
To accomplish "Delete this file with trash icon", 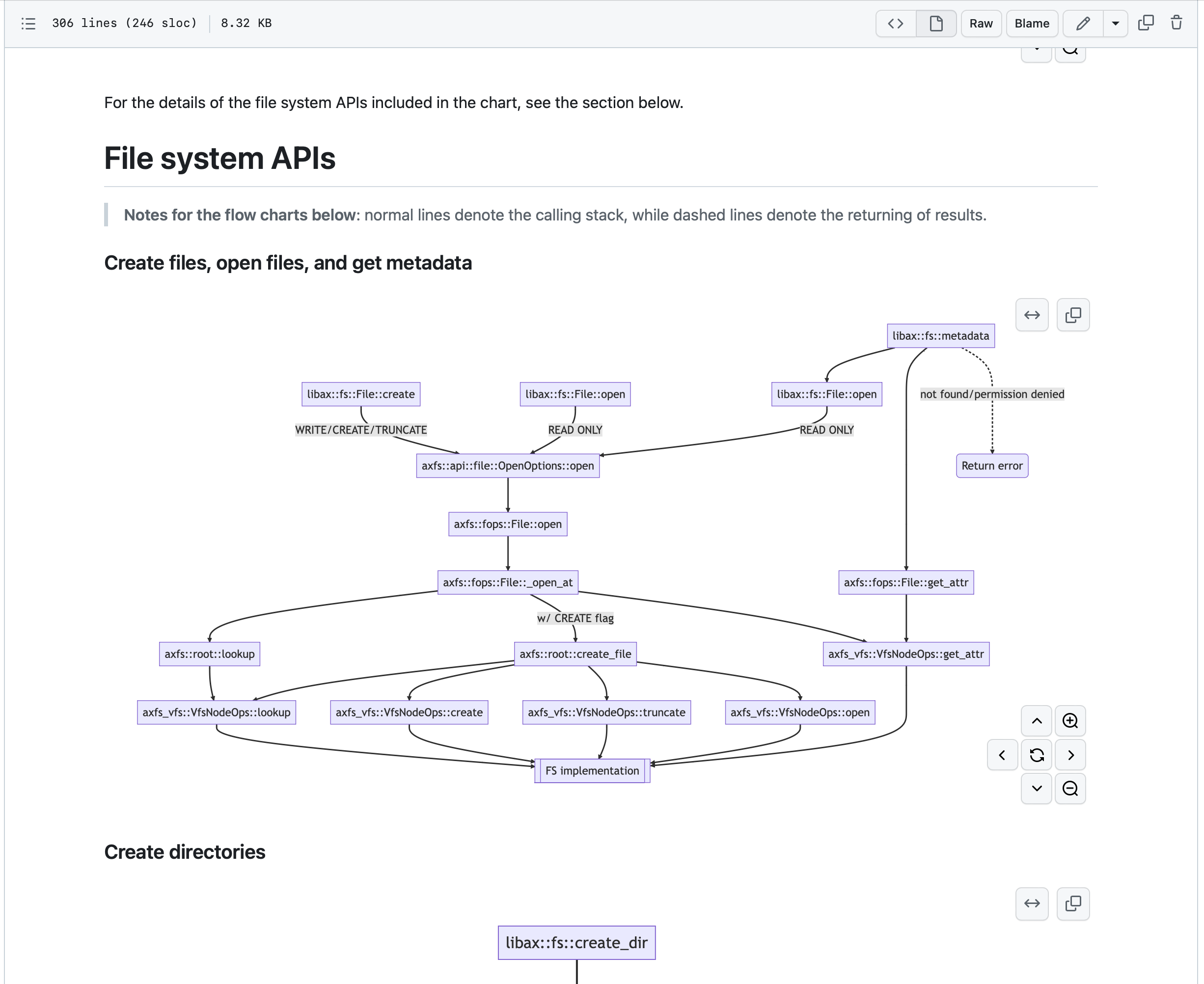I will point(1176,23).
